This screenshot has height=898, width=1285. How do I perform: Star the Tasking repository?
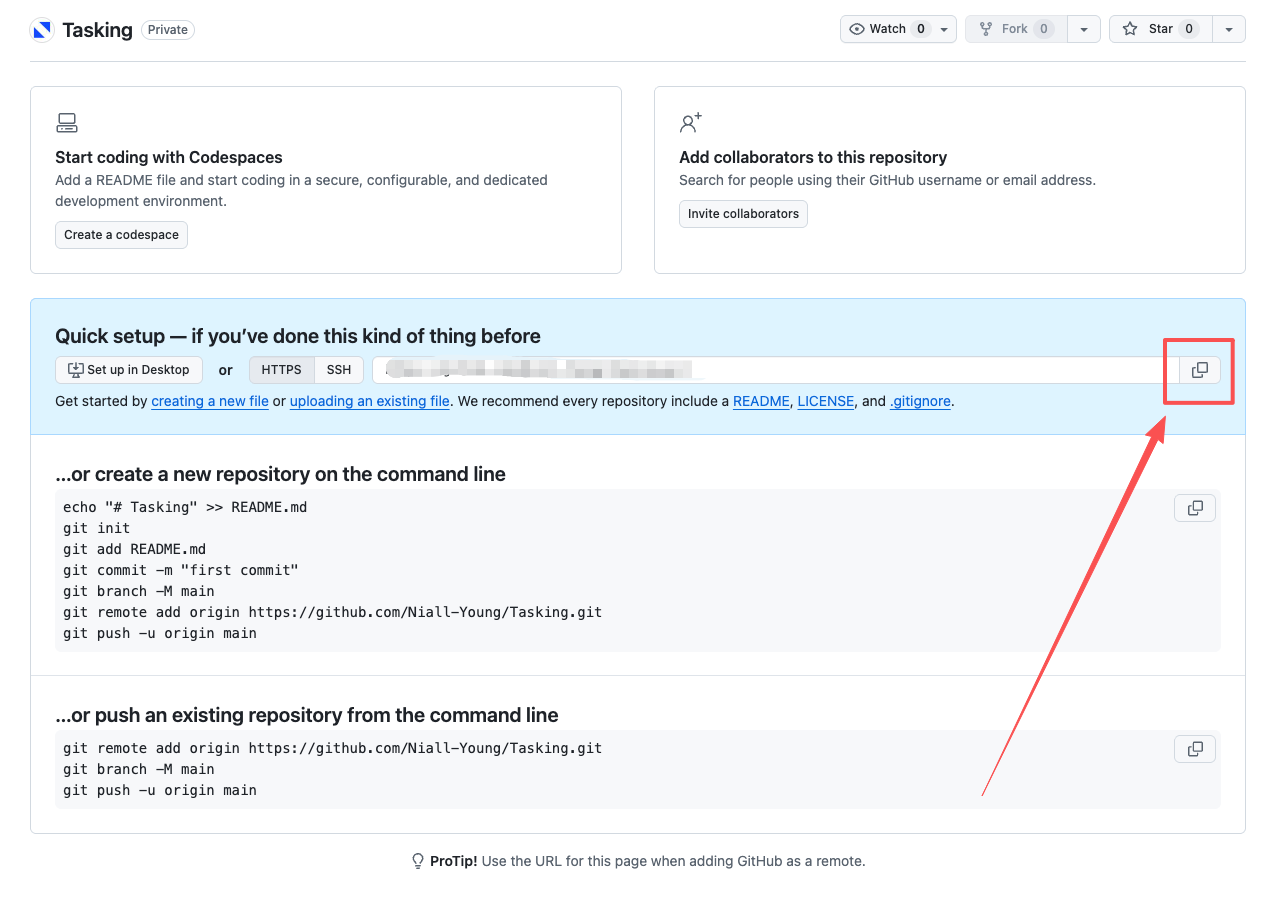click(1160, 29)
